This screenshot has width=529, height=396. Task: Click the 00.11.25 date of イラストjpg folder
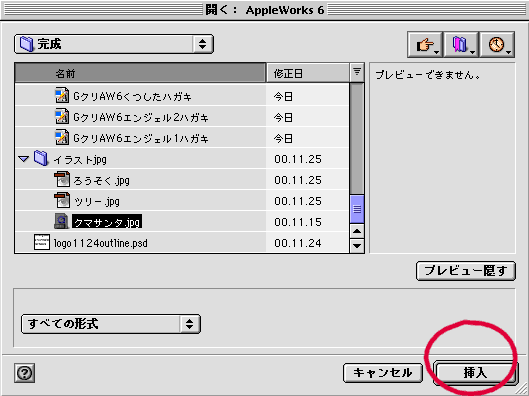(x=298, y=159)
